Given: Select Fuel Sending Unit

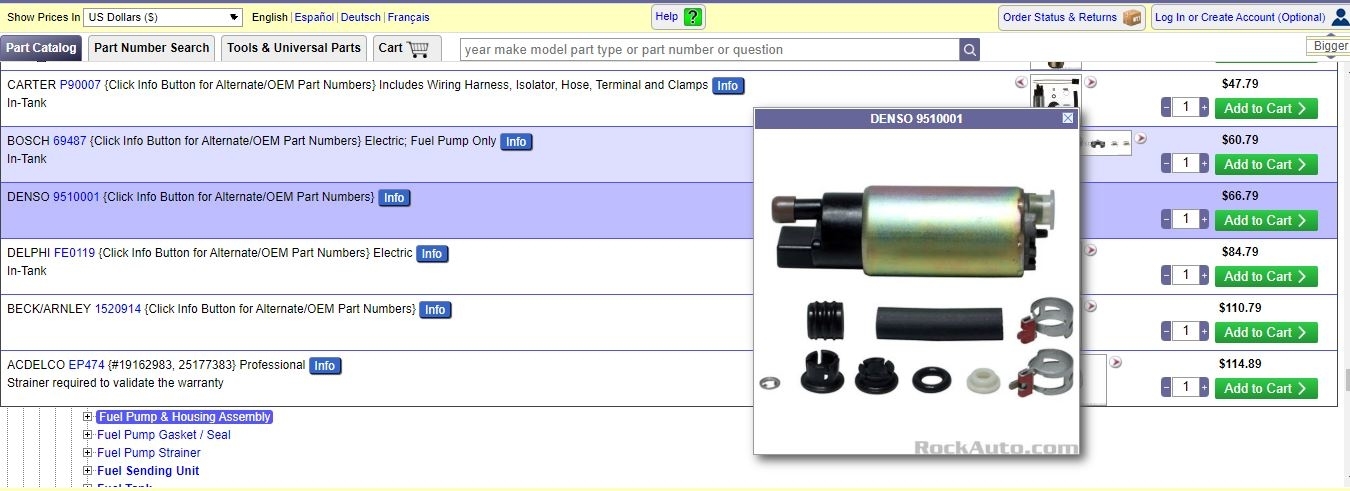Looking at the screenshot, I should [148, 471].
